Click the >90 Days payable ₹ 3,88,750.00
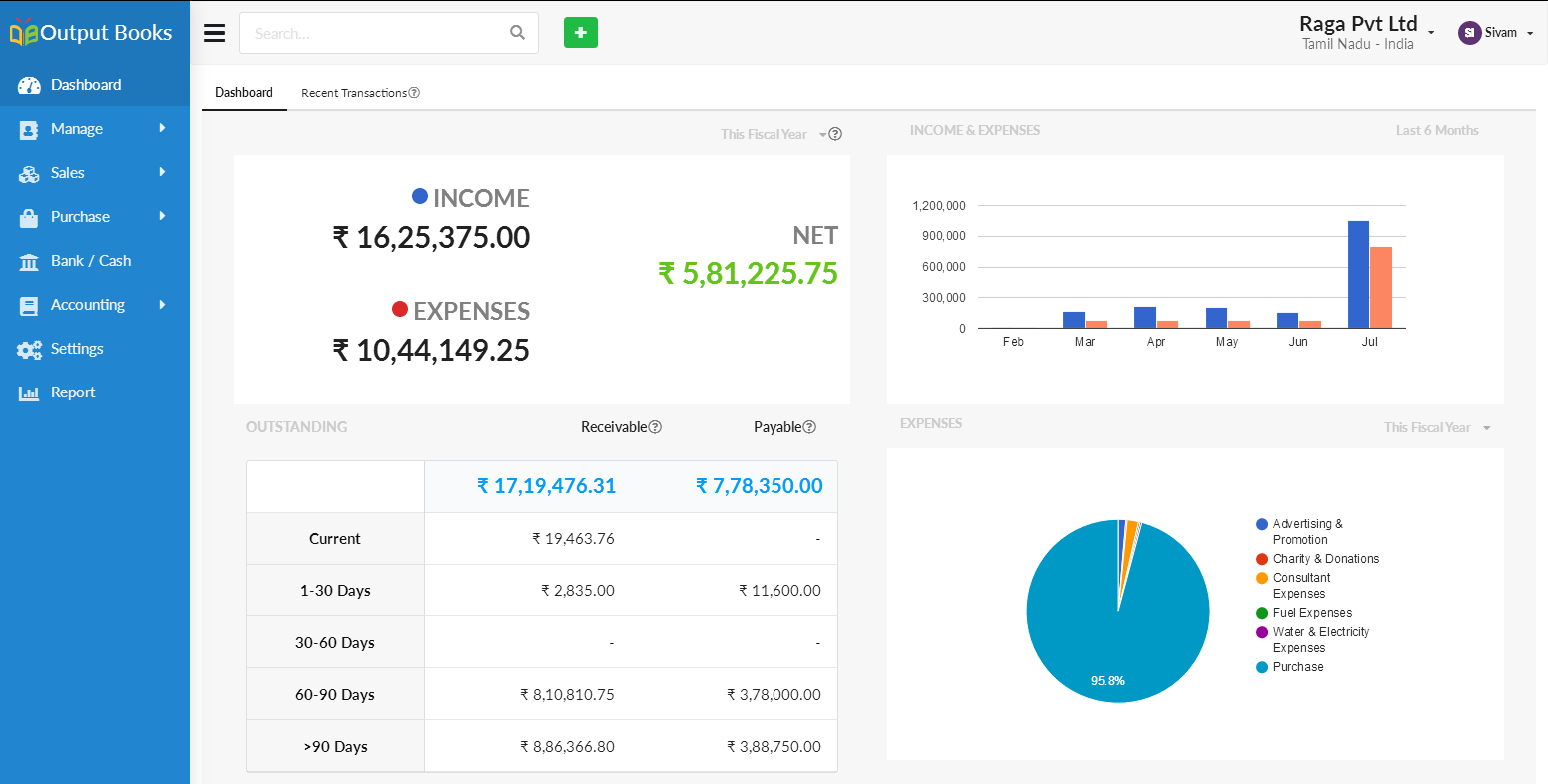Viewport: 1548px width, 784px height. (x=774, y=747)
